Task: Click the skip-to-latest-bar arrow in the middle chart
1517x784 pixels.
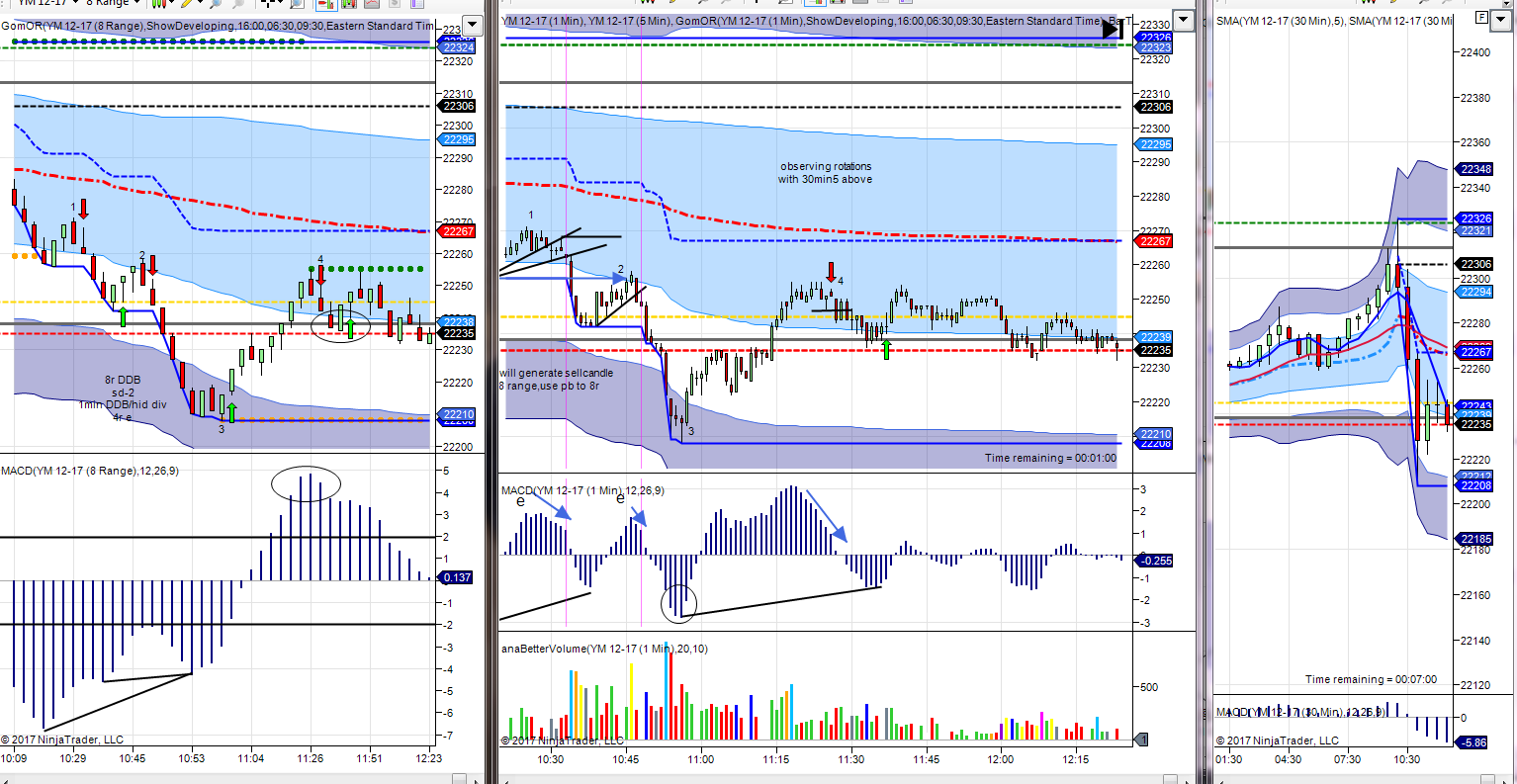Action: pyautogui.click(x=1112, y=29)
